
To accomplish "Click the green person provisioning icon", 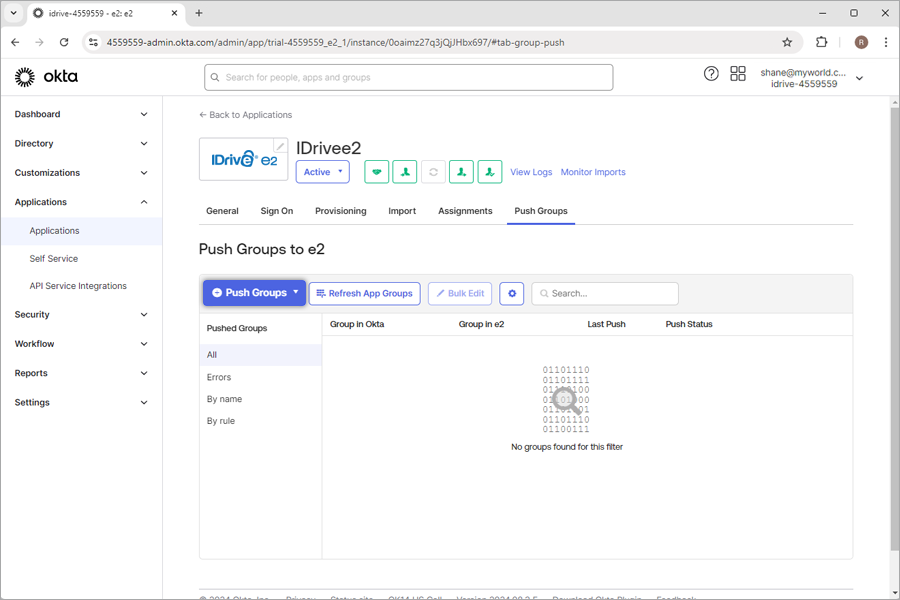I will point(405,172).
